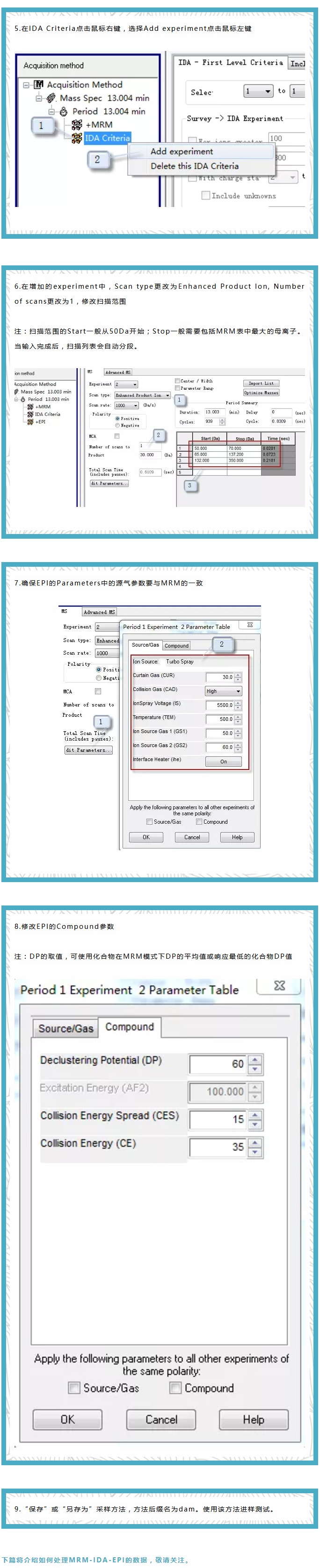Select the +MRM experiment in step 5 tree
Viewport: 320px width, 1568px height.
[98, 125]
